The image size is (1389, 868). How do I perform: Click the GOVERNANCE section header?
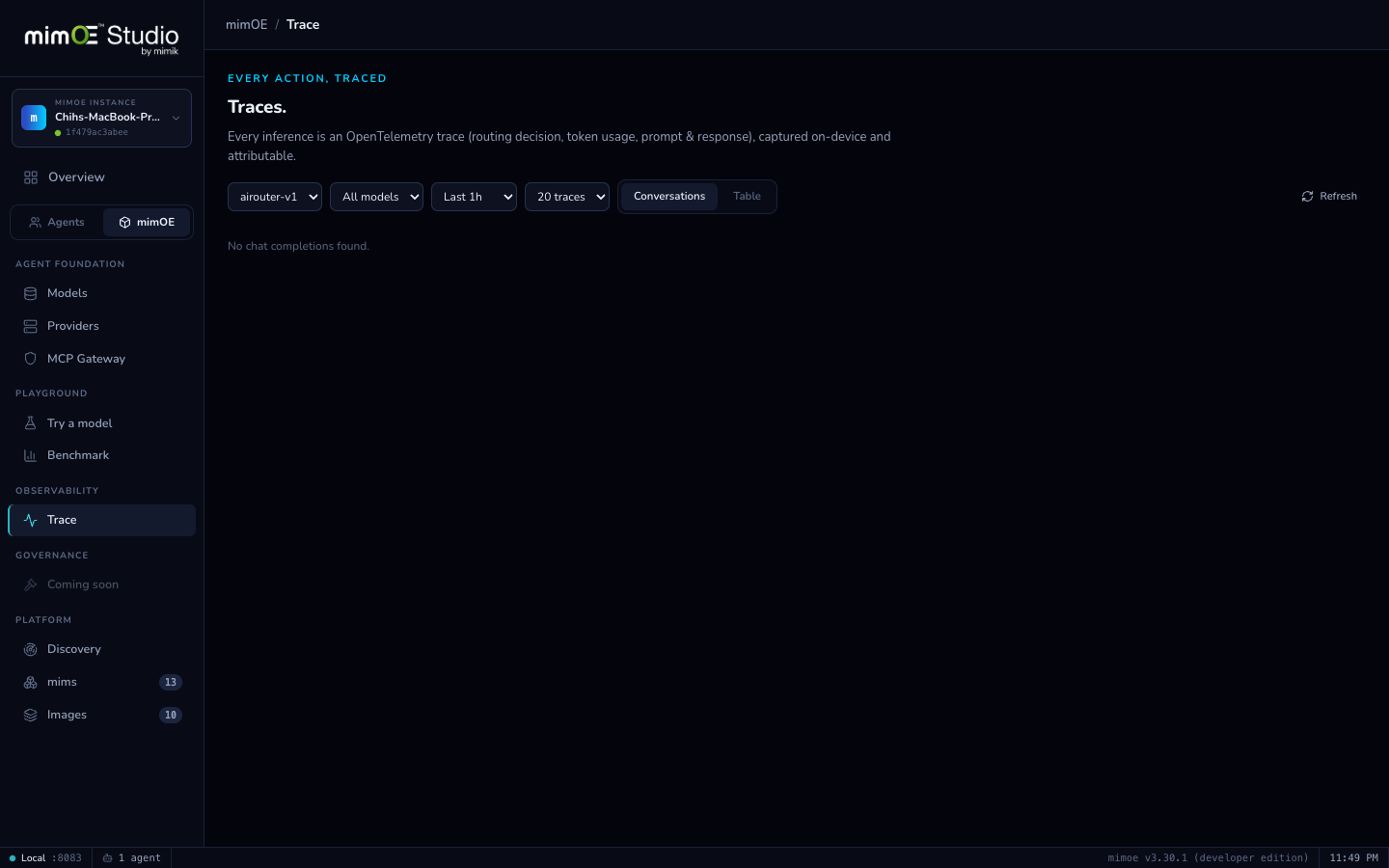(x=52, y=556)
